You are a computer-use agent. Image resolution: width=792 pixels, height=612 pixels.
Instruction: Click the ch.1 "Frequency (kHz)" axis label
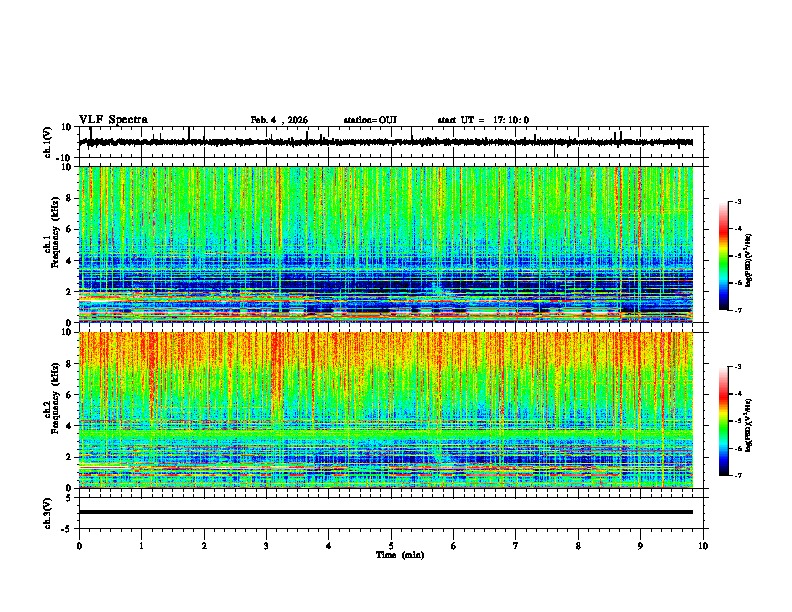coord(55,233)
